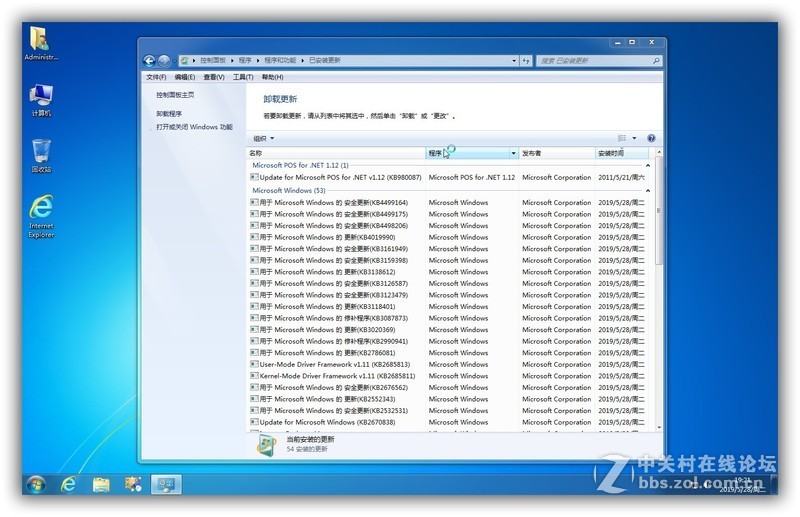
Task: Open Administrator folder on desktop
Action: pos(41,43)
